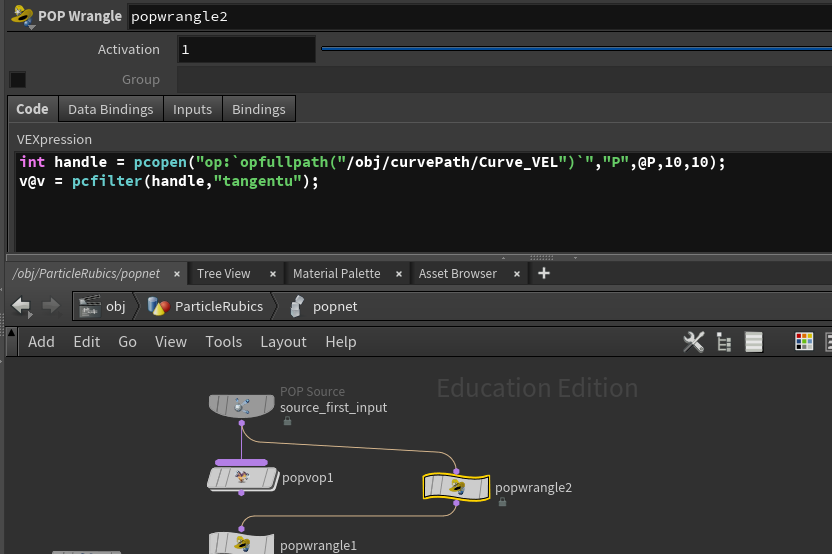Screen dimensions: 832x554
Task: Toggle the Group checkbox
Action: click(18, 80)
